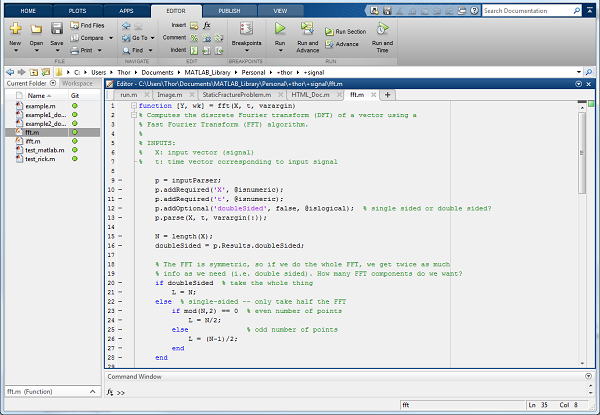This screenshot has height=415, width=600.
Task: Switch to the PUBLISH ribbon tab
Action: click(x=229, y=11)
